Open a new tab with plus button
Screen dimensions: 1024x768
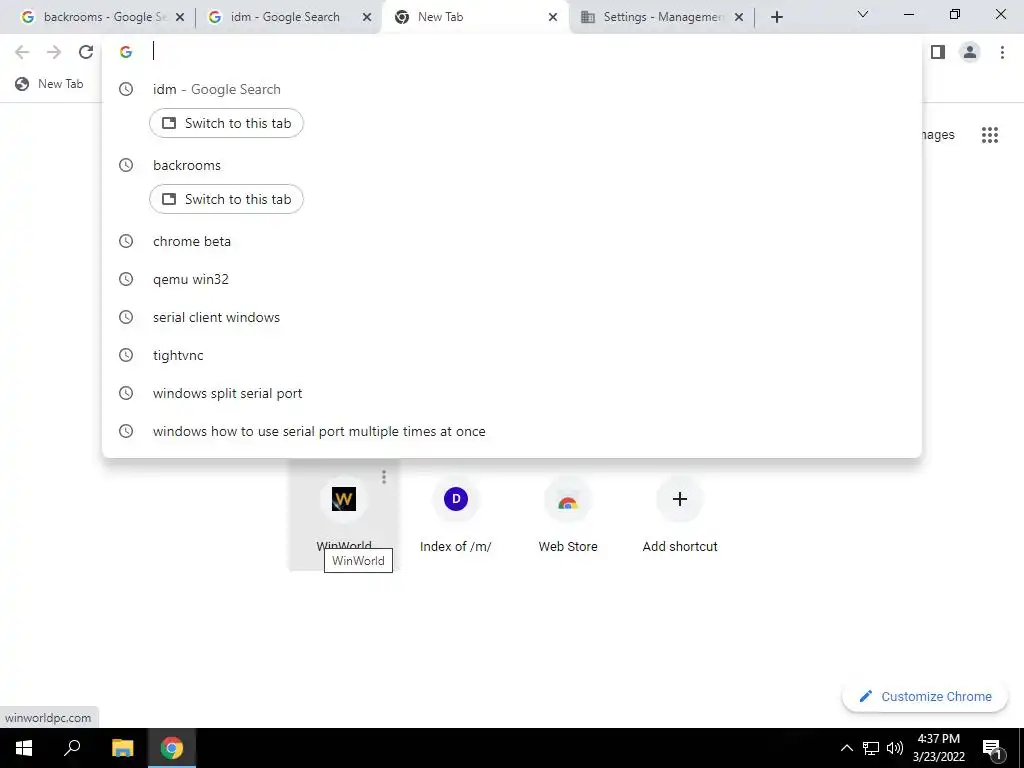[776, 17]
